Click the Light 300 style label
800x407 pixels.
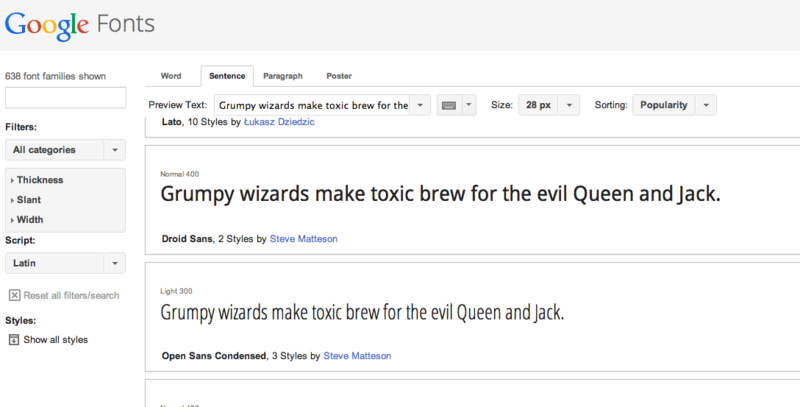click(176, 291)
